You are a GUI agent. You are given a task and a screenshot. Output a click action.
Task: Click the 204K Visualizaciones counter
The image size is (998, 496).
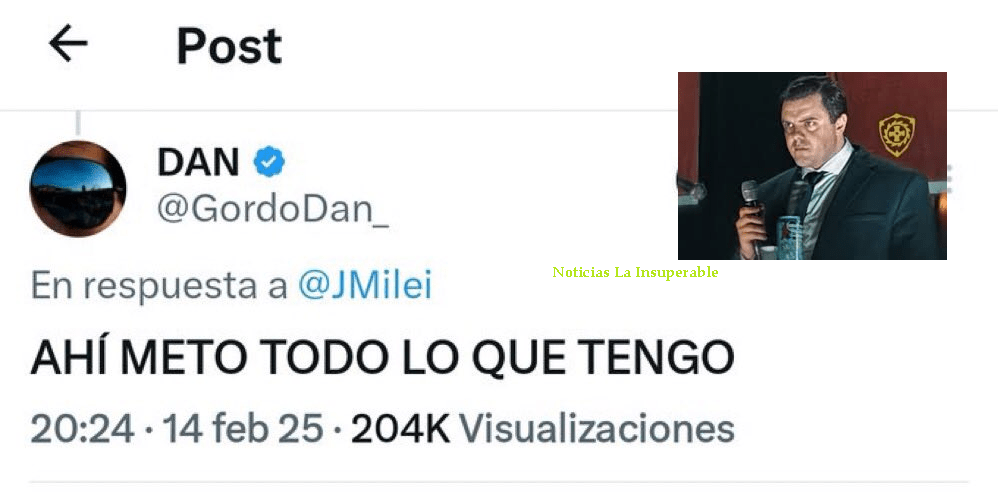[543, 429]
